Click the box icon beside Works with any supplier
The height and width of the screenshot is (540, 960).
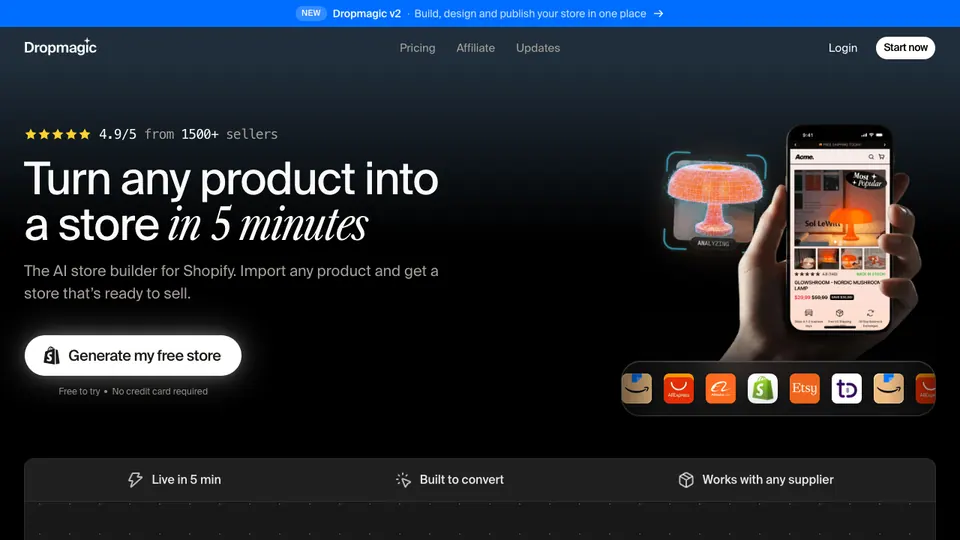coord(686,479)
